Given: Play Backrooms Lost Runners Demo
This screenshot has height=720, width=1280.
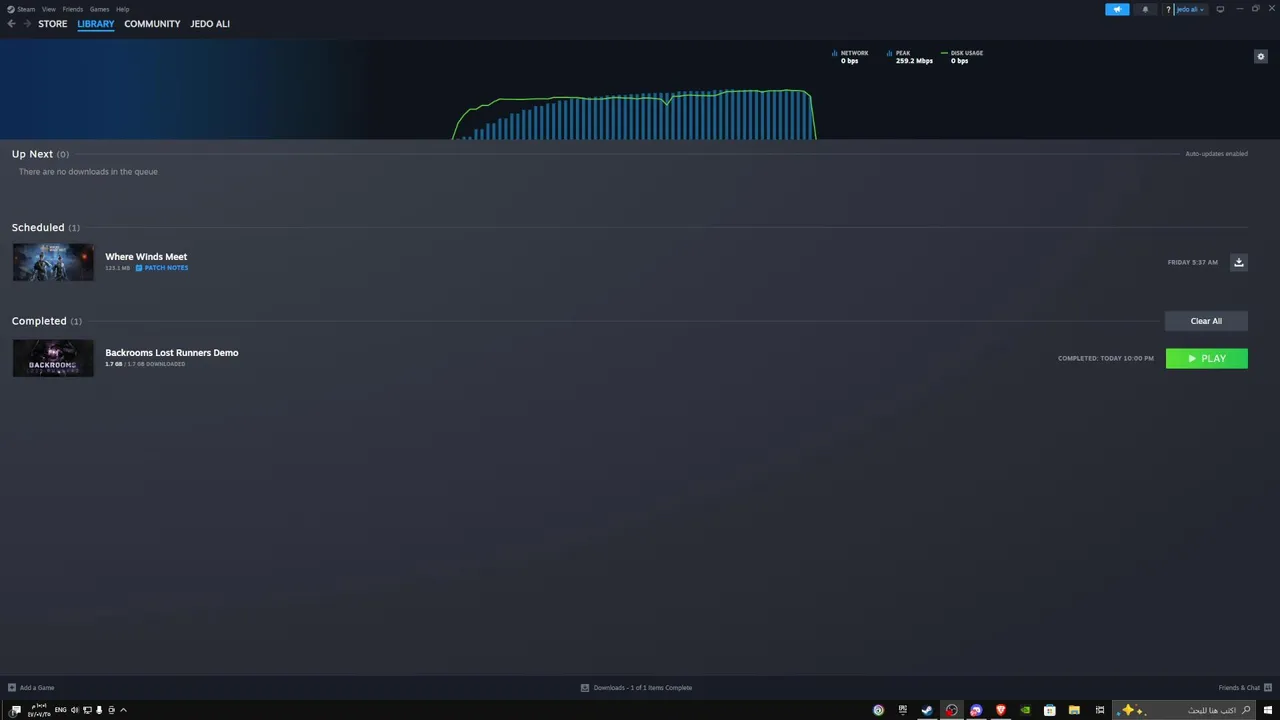Looking at the screenshot, I should [x=1206, y=358].
